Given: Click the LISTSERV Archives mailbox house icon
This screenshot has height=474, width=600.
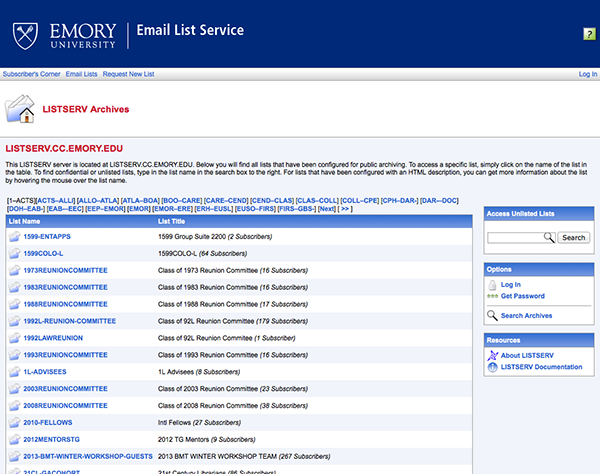Looking at the screenshot, I should [21, 108].
